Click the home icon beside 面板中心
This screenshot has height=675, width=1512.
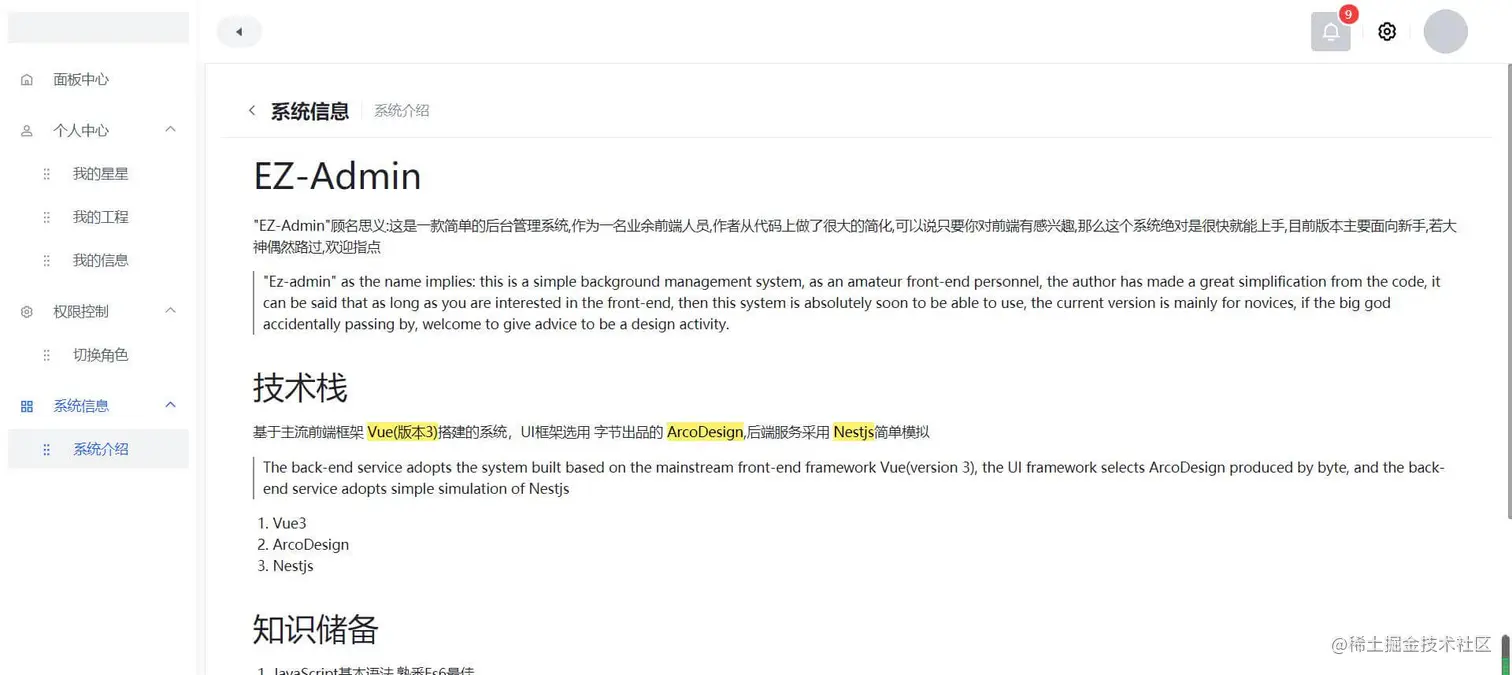coord(27,80)
